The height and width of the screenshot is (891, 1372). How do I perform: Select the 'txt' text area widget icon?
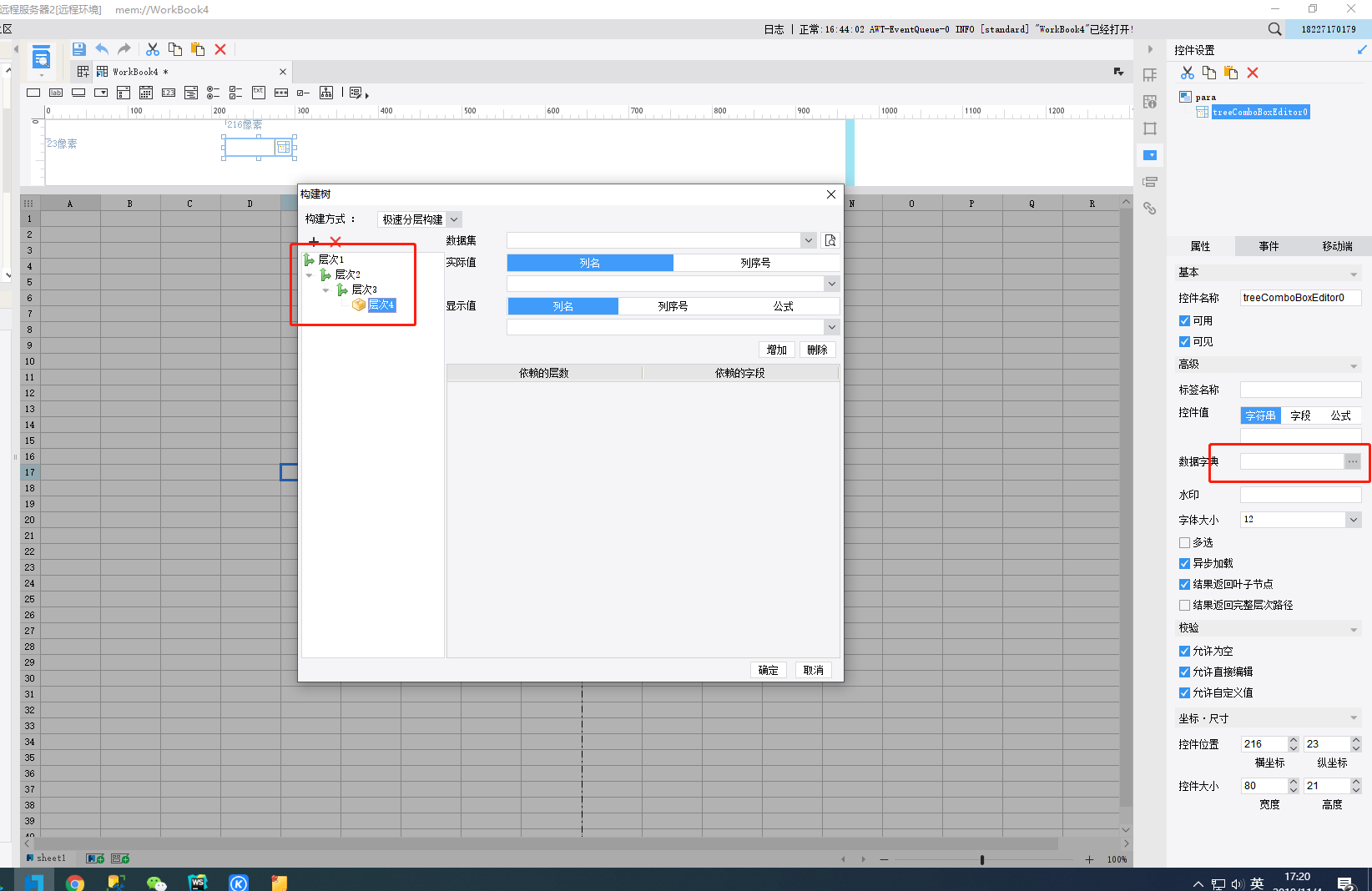coord(259,93)
